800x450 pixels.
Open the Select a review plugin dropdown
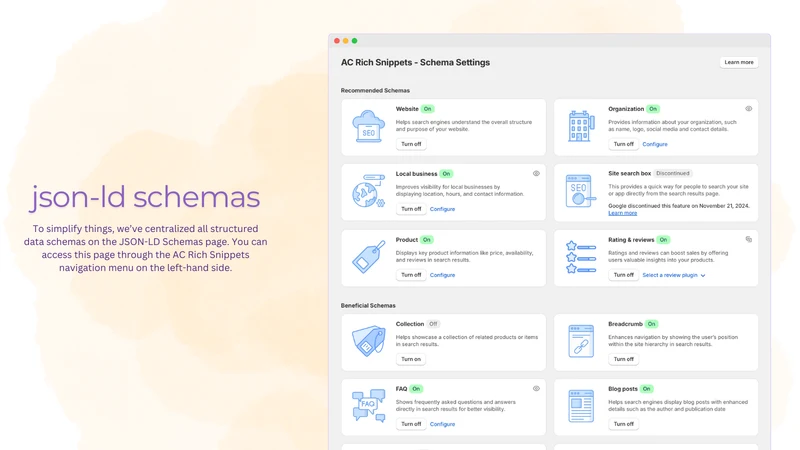(673, 275)
